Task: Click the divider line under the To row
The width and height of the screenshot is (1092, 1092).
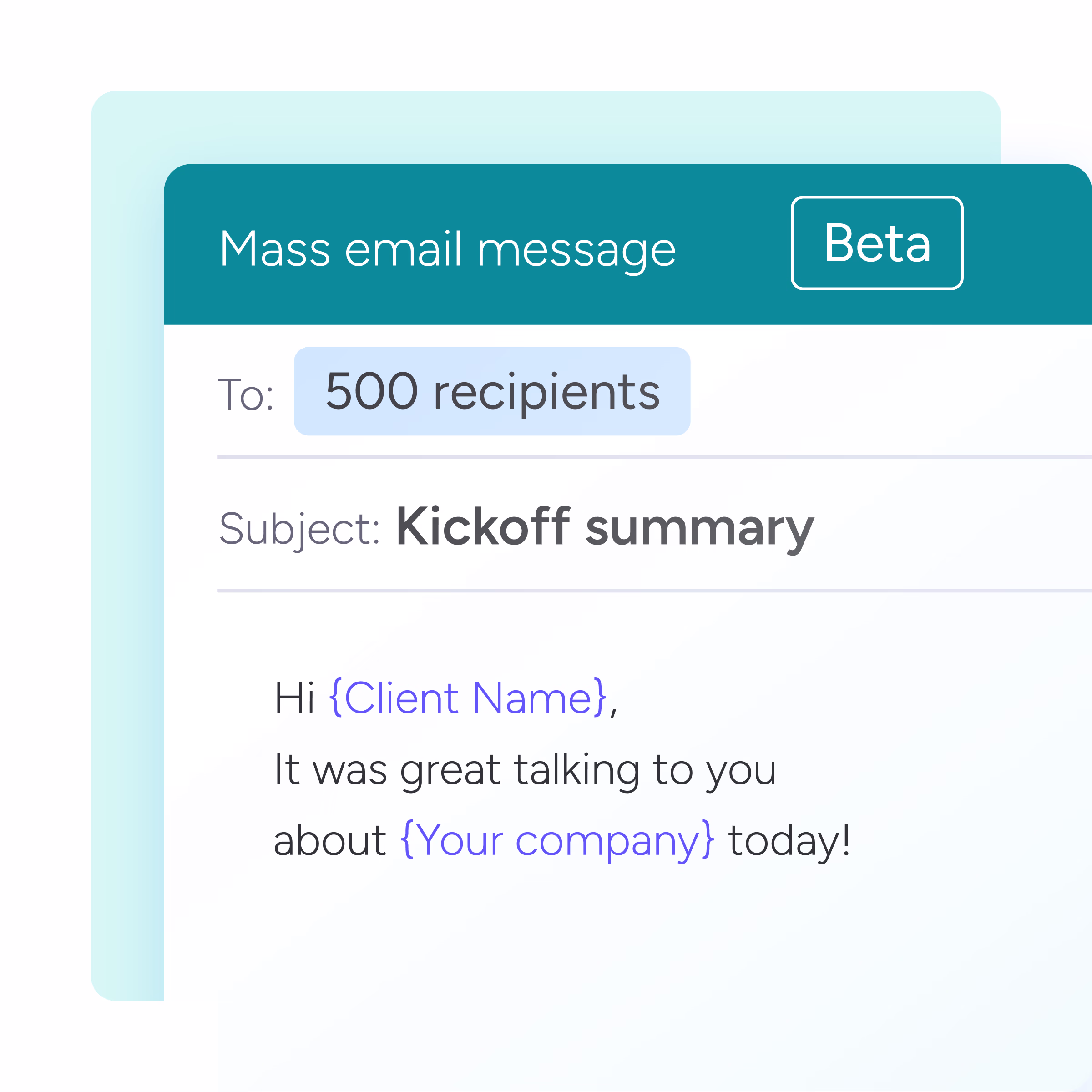Action: coord(655,457)
